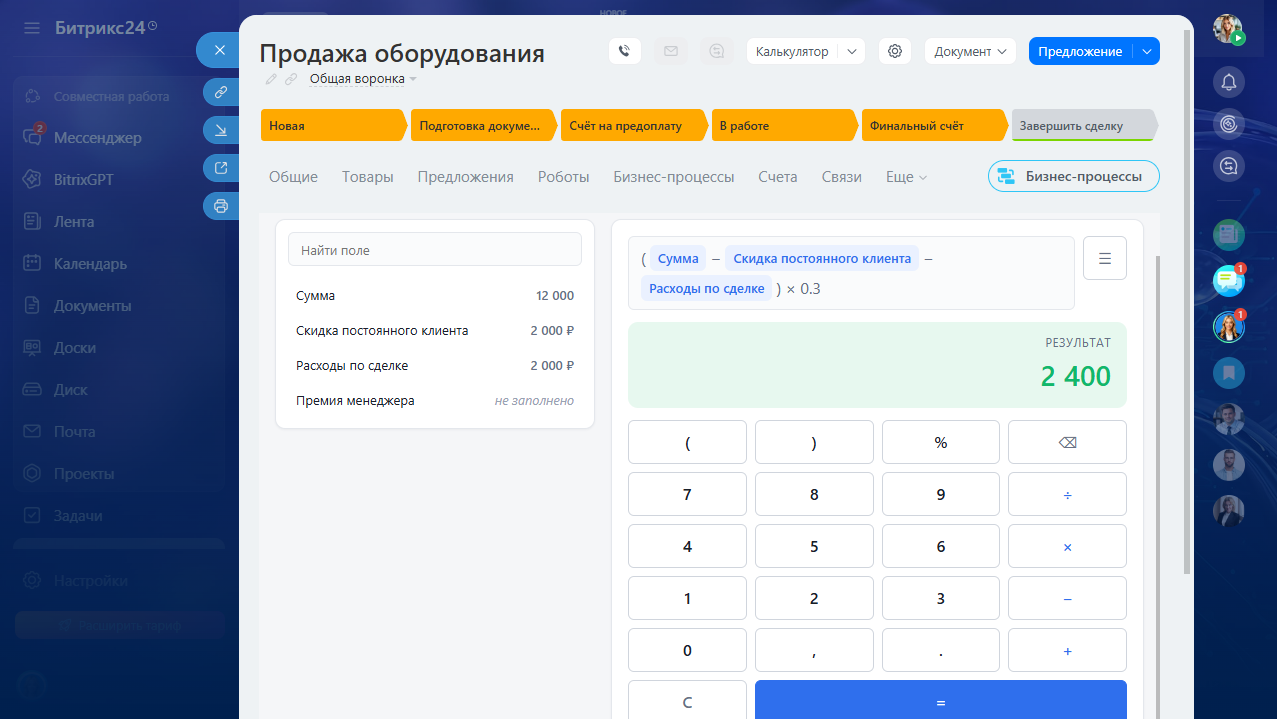Click the phone call icon button

coord(624,51)
